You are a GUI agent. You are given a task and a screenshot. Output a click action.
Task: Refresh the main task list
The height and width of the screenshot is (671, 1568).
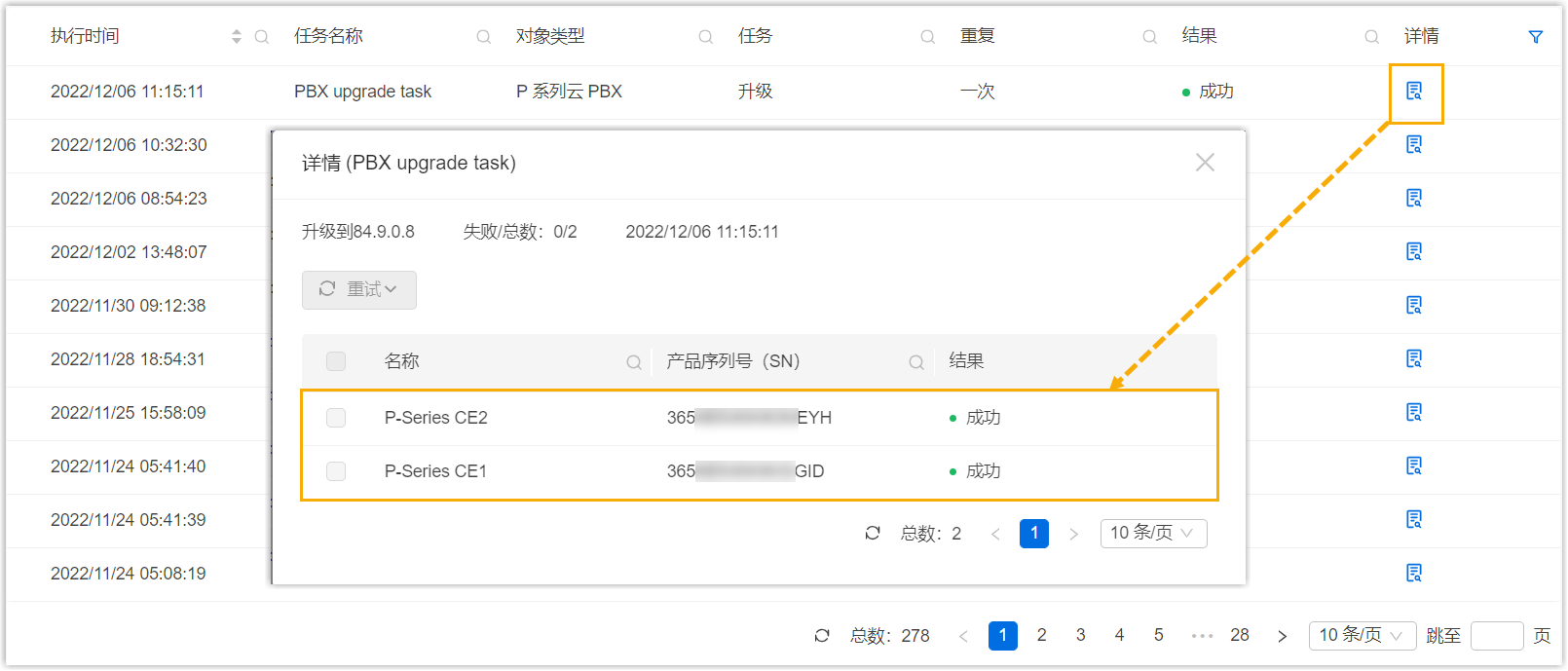coord(822,636)
